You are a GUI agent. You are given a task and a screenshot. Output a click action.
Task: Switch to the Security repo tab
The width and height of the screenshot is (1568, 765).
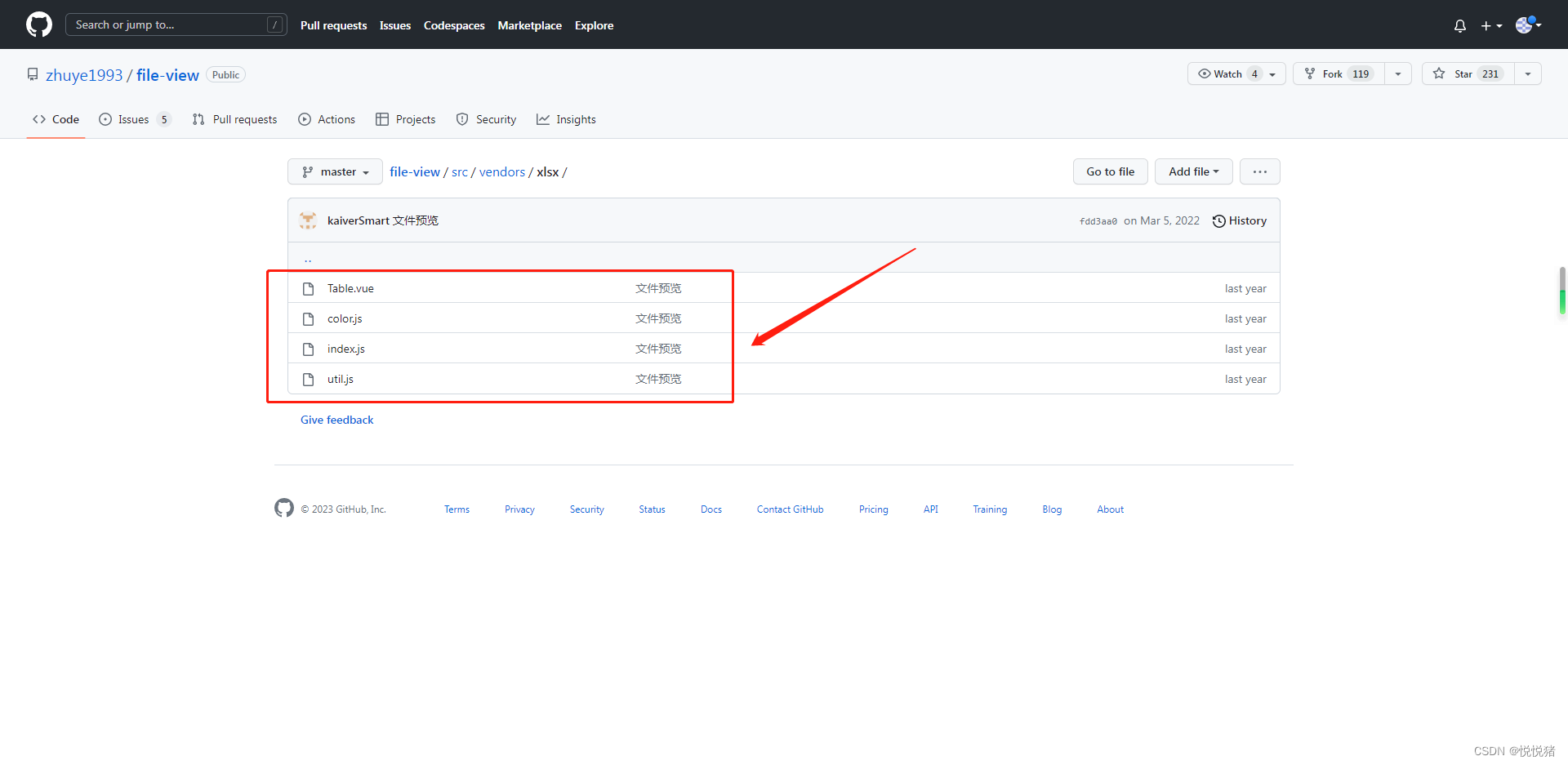tap(486, 119)
